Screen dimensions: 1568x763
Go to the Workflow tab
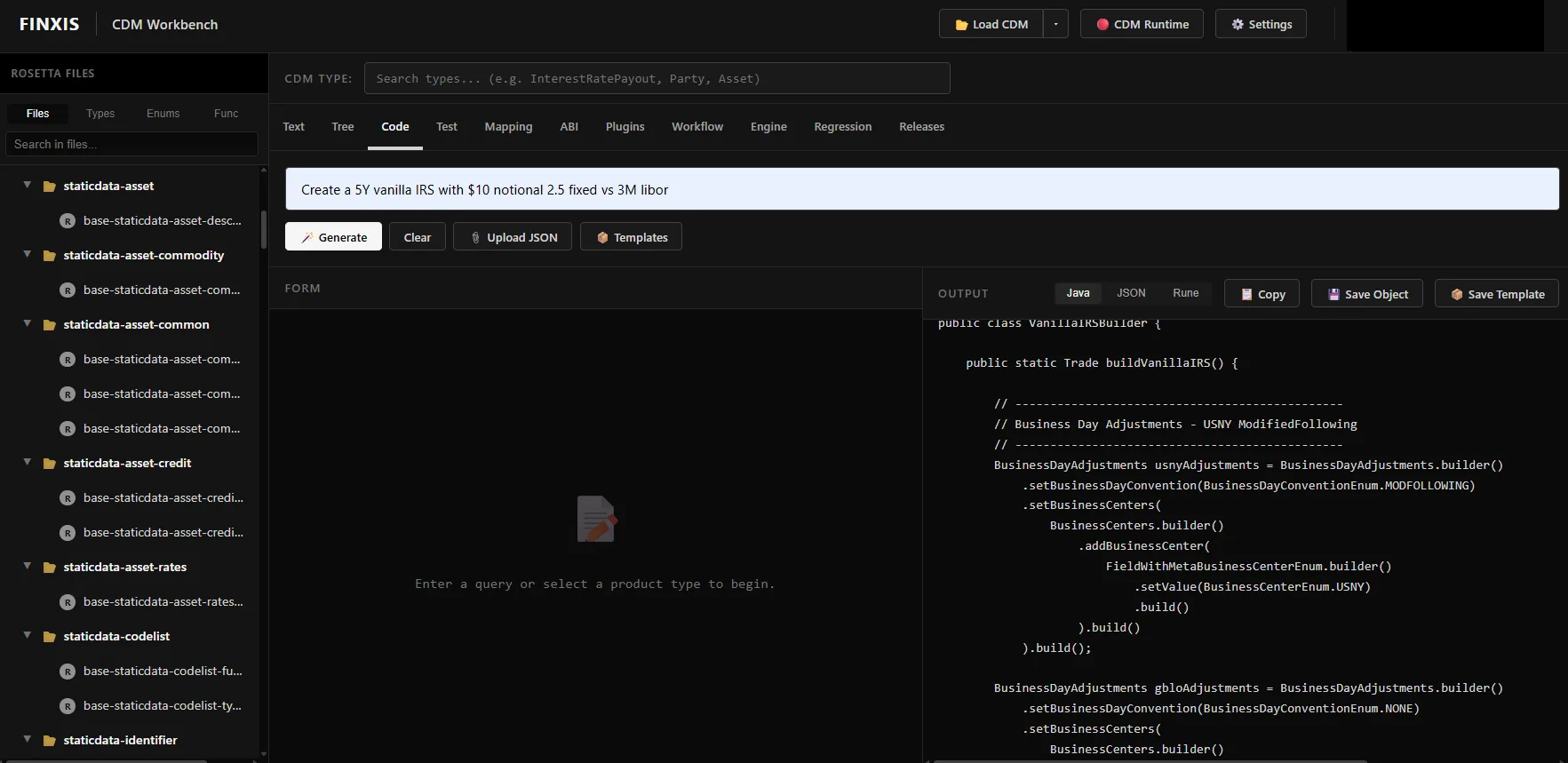(x=697, y=127)
